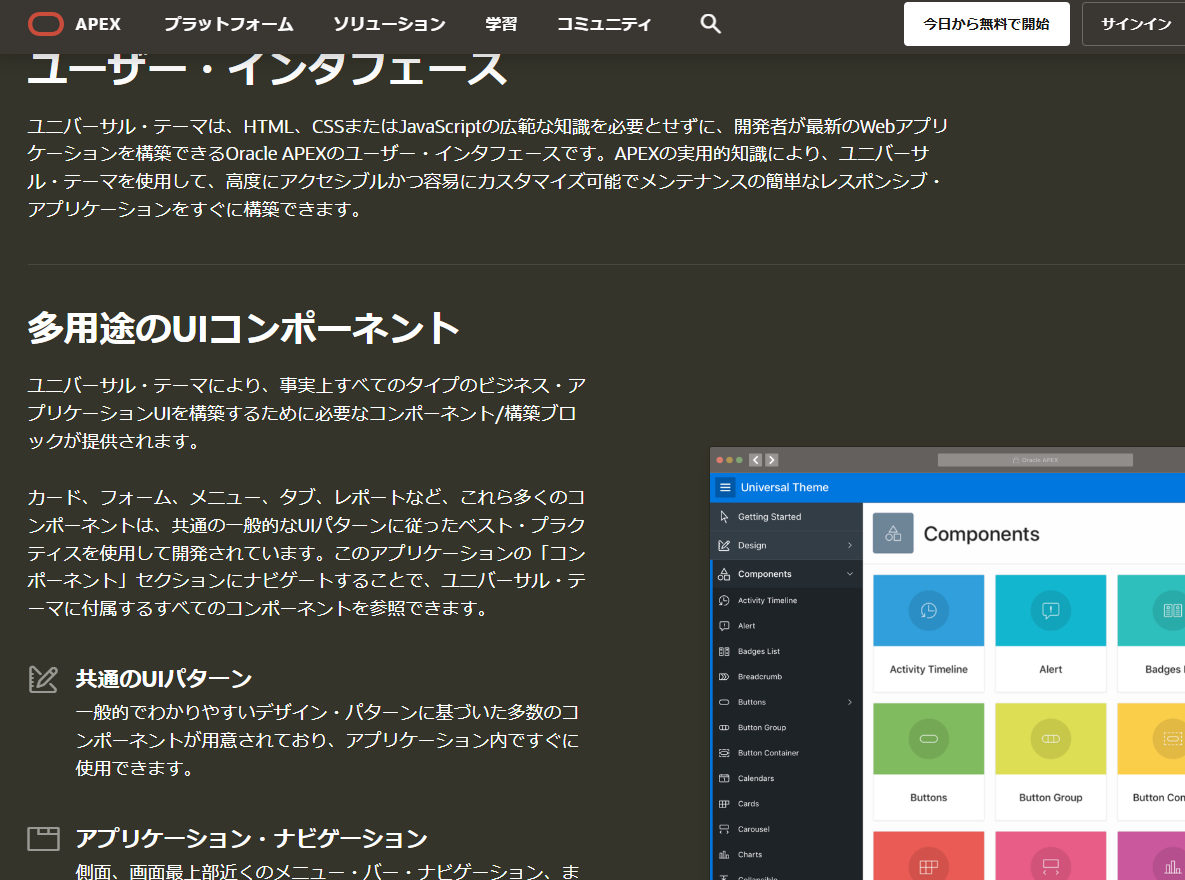Toggle hamburger menu in Universal Theme header
The image size is (1185, 880).
click(726, 488)
